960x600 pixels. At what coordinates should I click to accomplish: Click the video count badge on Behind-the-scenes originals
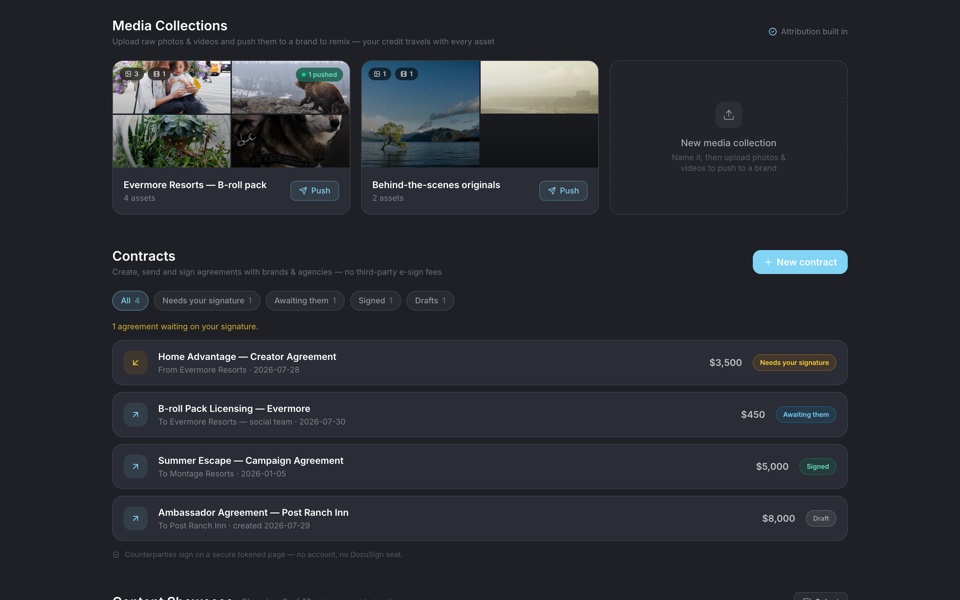point(407,74)
